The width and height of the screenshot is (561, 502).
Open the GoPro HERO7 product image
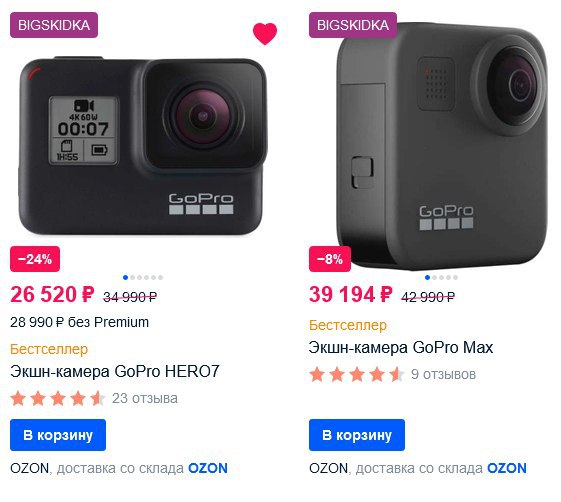pyautogui.click(x=143, y=146)
